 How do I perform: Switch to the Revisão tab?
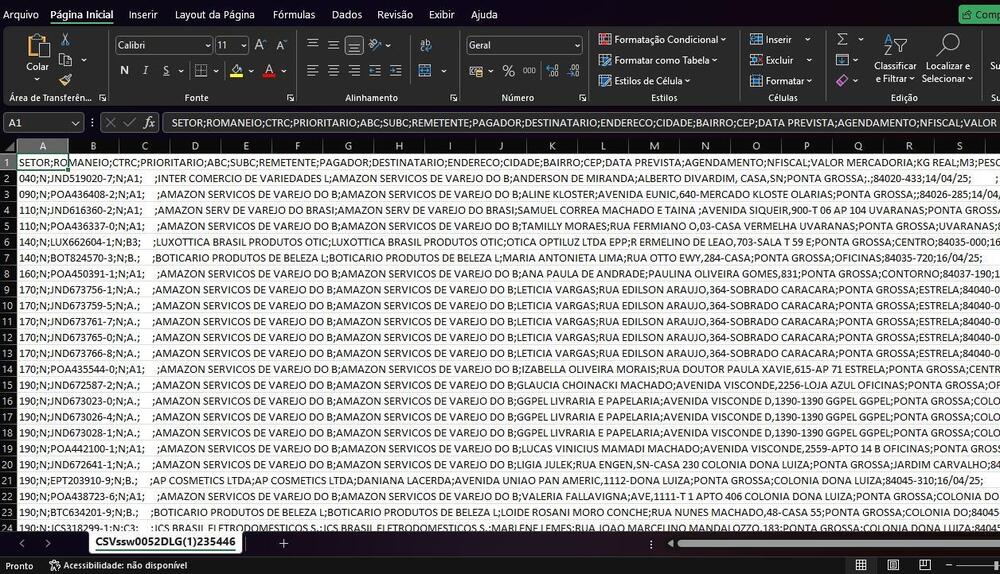pos(395,14)
